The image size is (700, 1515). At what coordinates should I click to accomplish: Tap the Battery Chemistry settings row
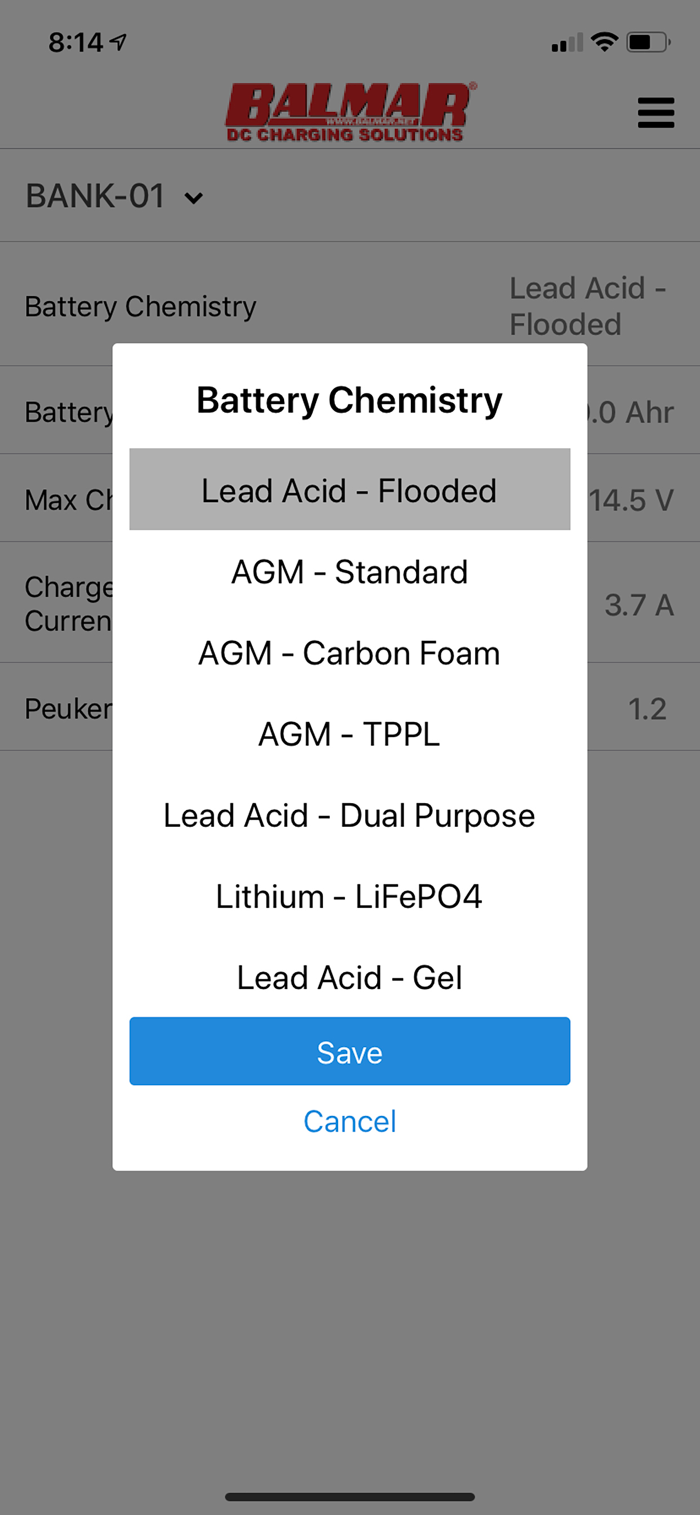point(140,306)
